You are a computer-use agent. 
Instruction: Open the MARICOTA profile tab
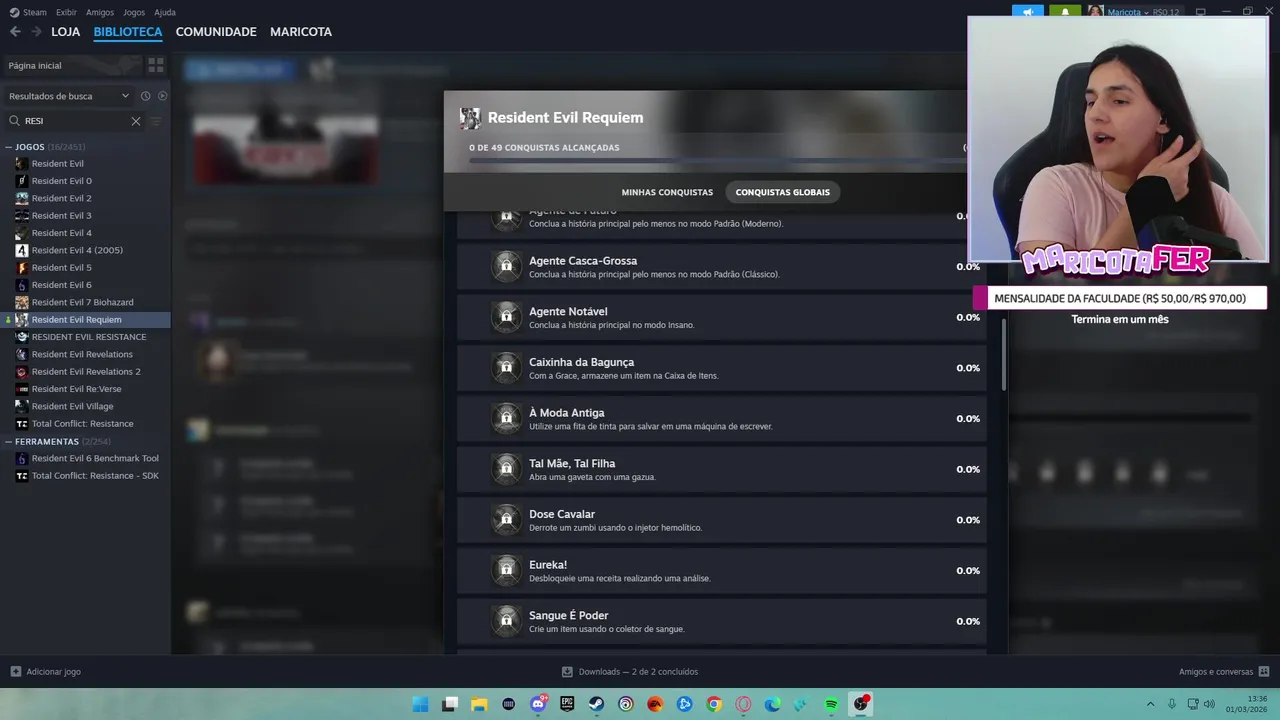pyautogui.click(x=301, y=32)
